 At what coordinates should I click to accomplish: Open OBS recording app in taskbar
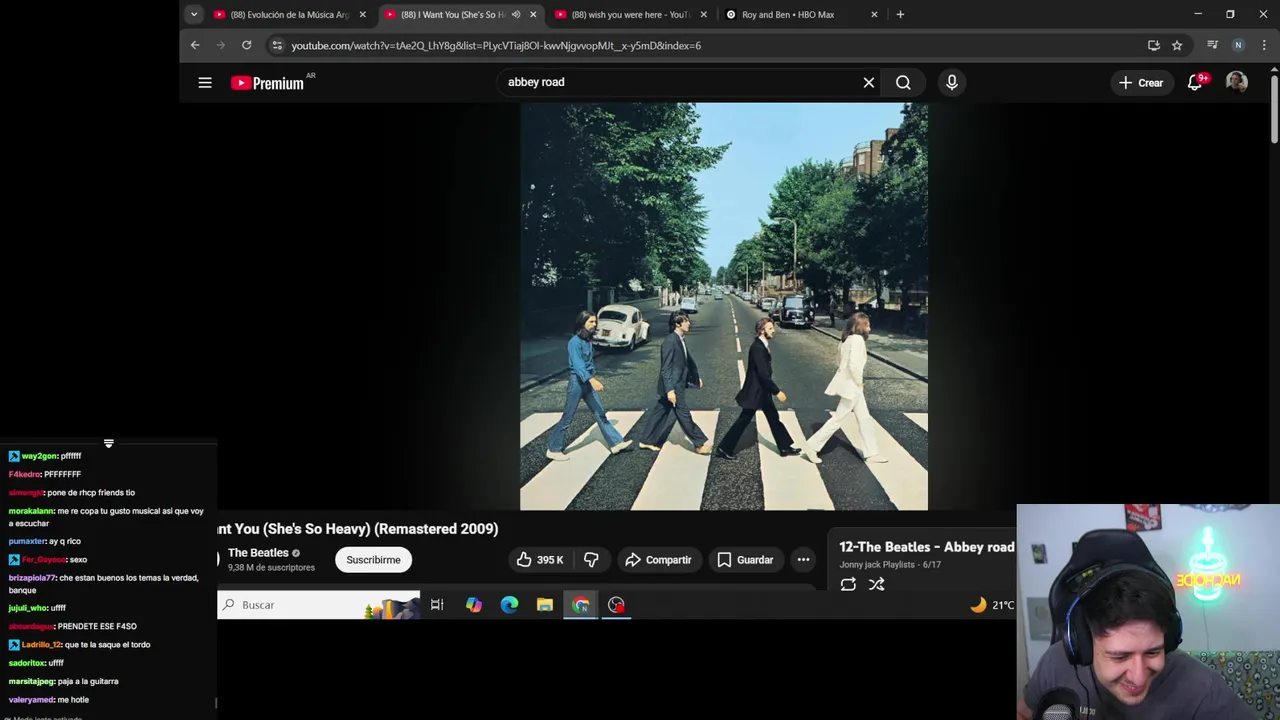616,605
